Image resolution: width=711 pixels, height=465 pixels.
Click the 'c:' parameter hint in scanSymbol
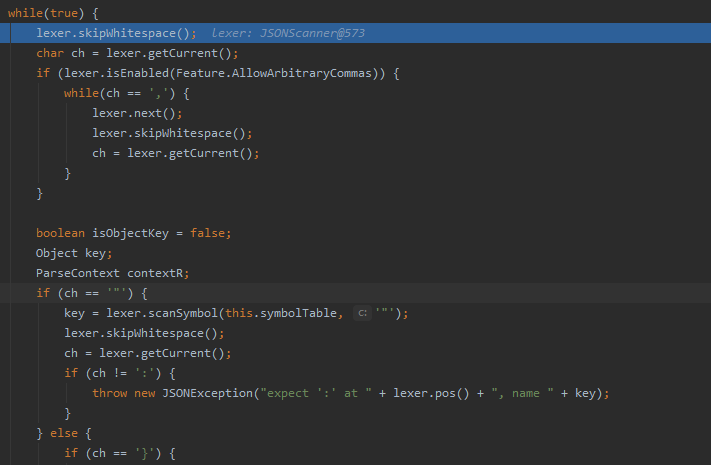click(x=362, y=313)
